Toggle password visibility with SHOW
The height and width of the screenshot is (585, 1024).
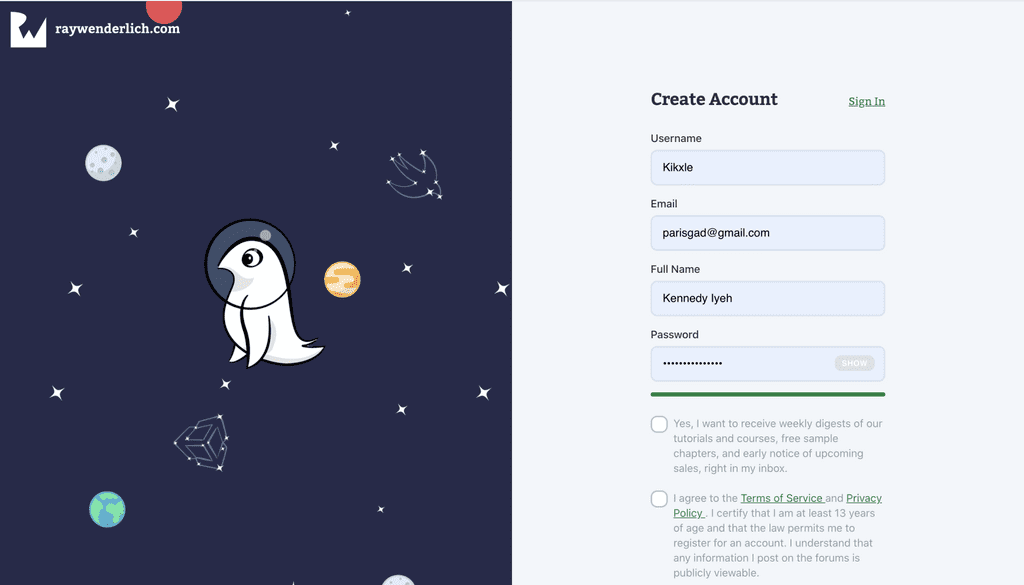pos(854,364)
